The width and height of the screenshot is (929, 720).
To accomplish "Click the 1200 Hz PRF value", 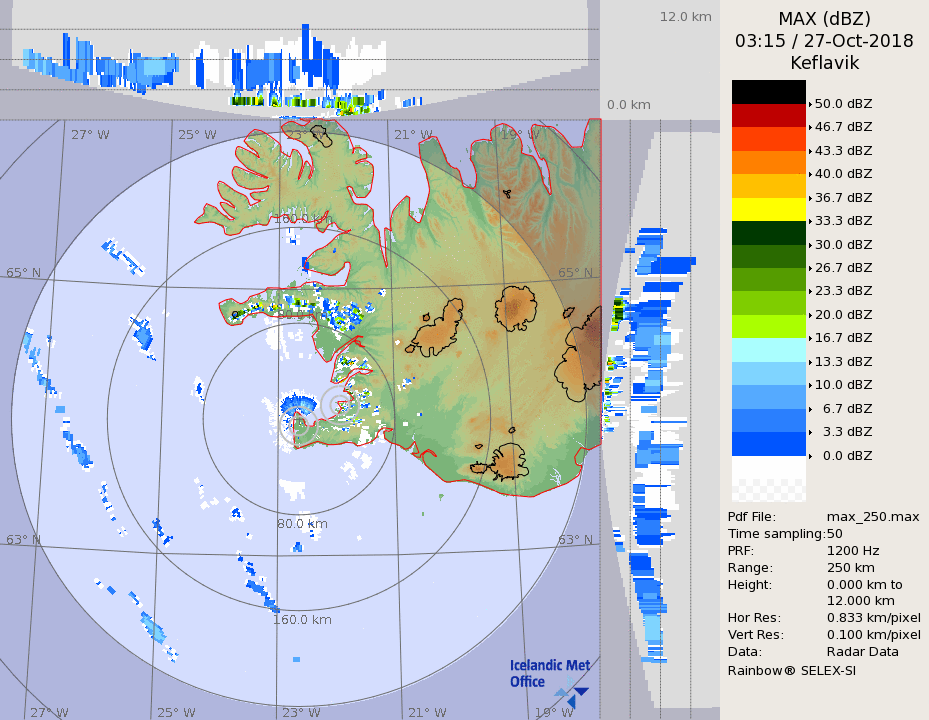I will coord(853,551).
